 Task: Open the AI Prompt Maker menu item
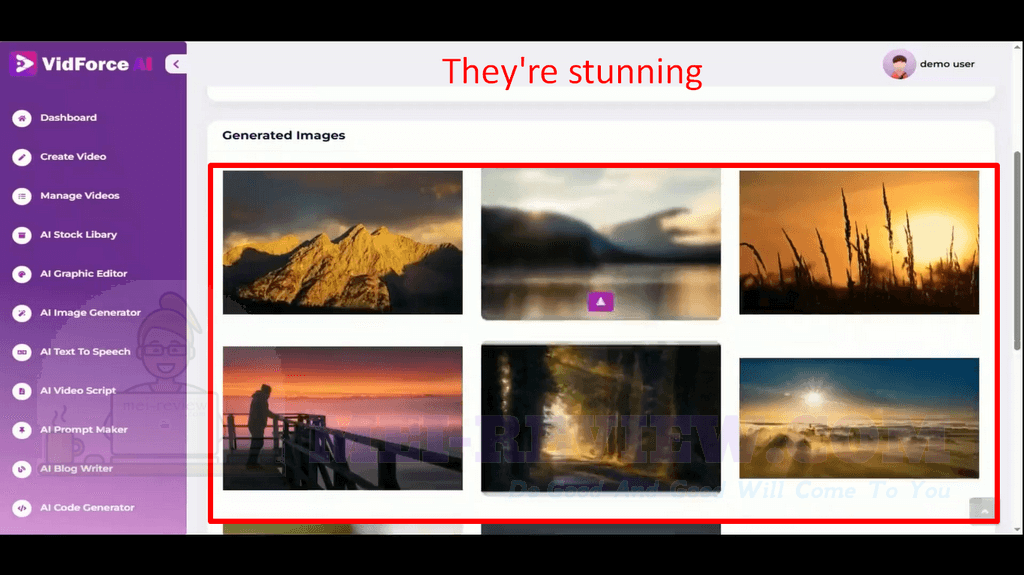(x=71, y=430)
